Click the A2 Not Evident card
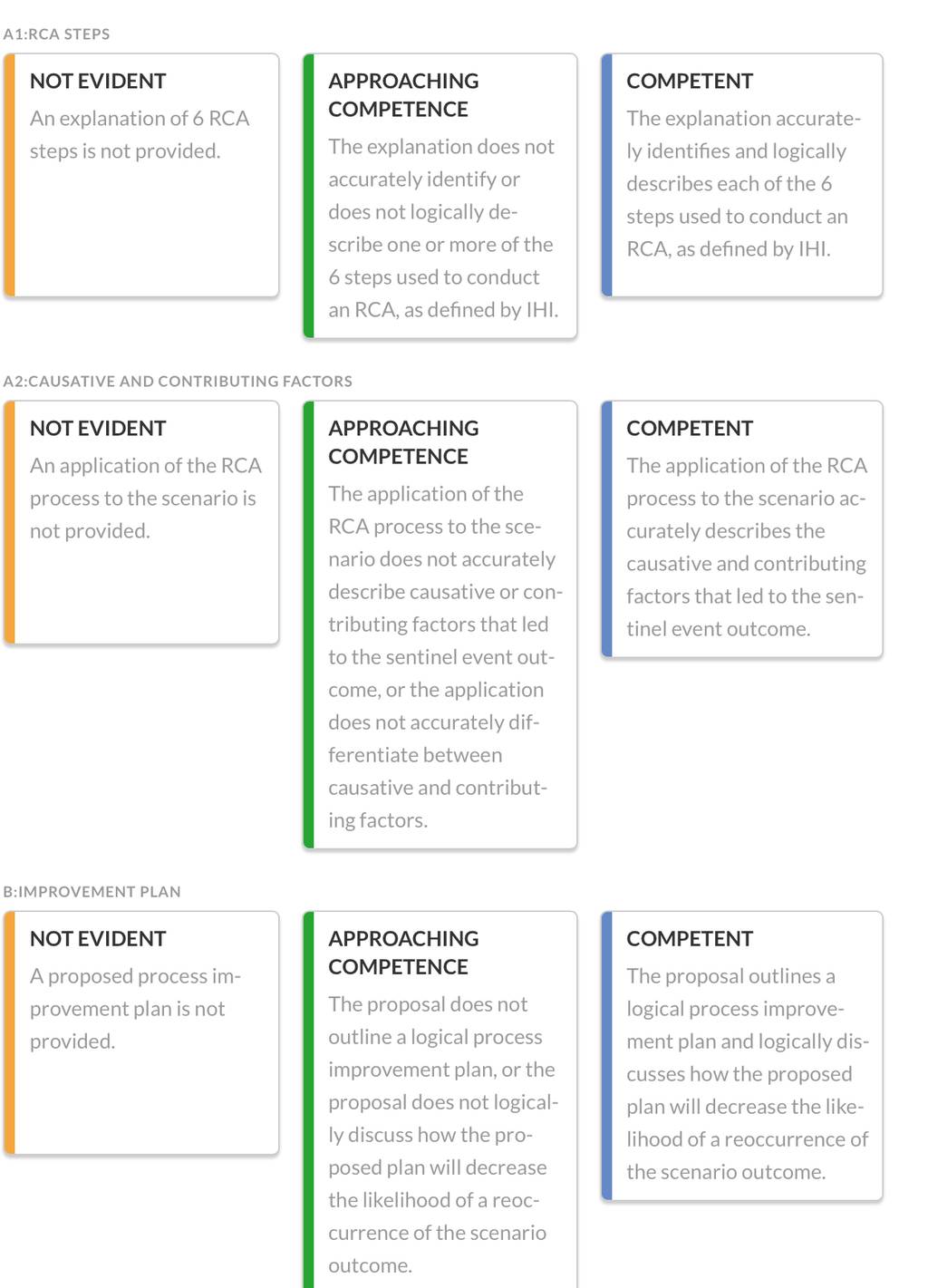Image resolution: width=928 pixels, height=1288 pixels. 141,522
